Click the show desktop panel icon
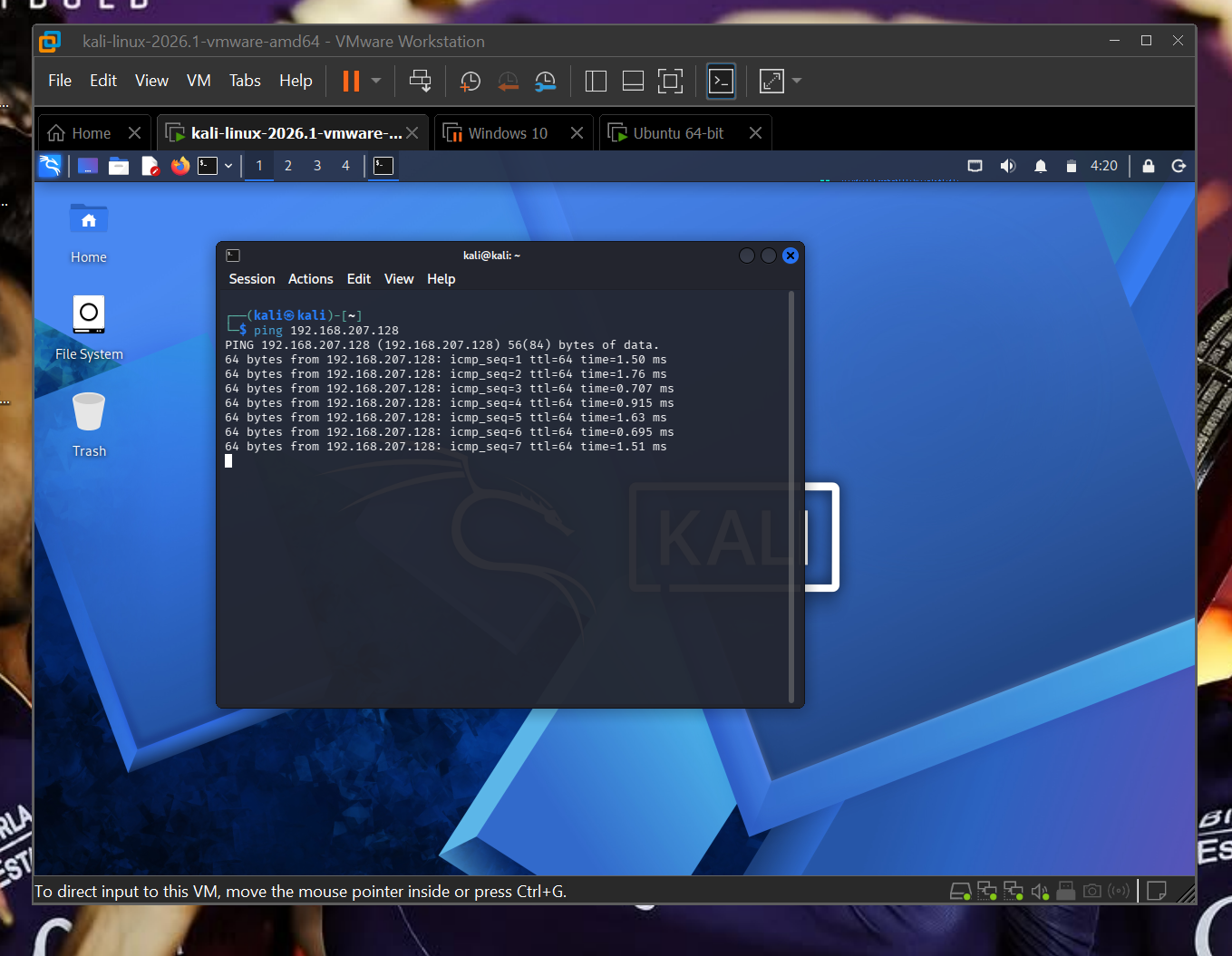The image size is (1232, 956). (x=88, y=166)
